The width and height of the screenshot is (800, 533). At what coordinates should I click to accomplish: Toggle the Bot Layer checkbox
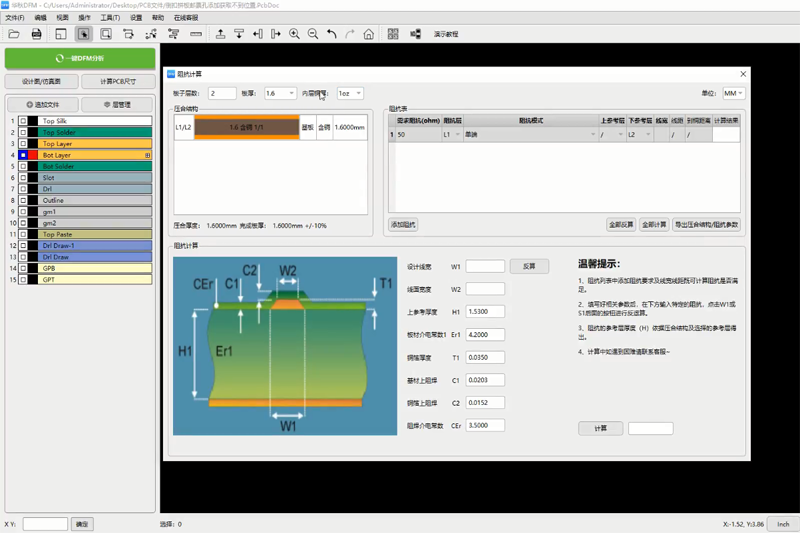23,155
